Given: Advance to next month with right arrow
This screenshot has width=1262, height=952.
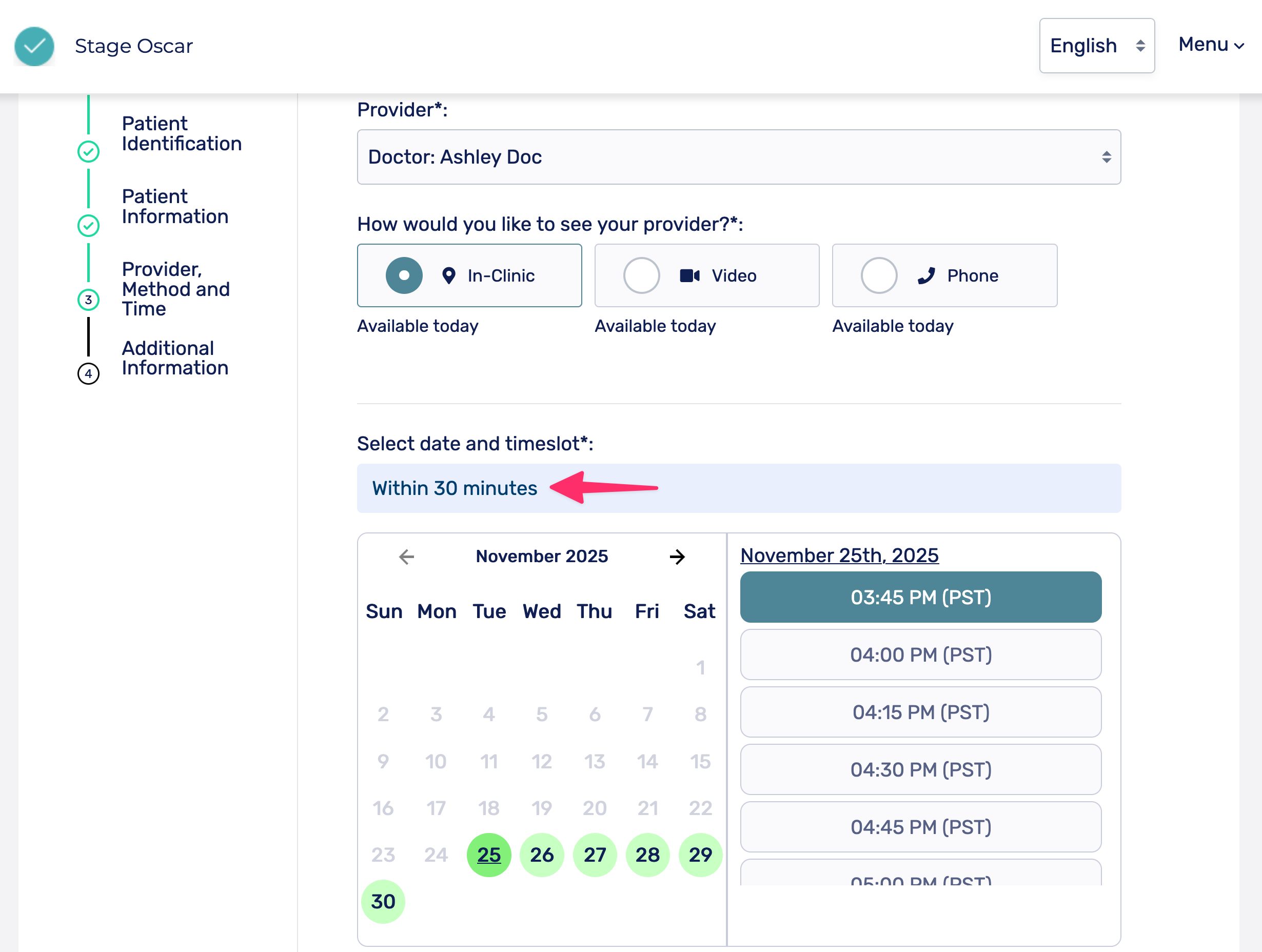Looking at the screenshot, I should pyautogui.click(x=677, y=557).
